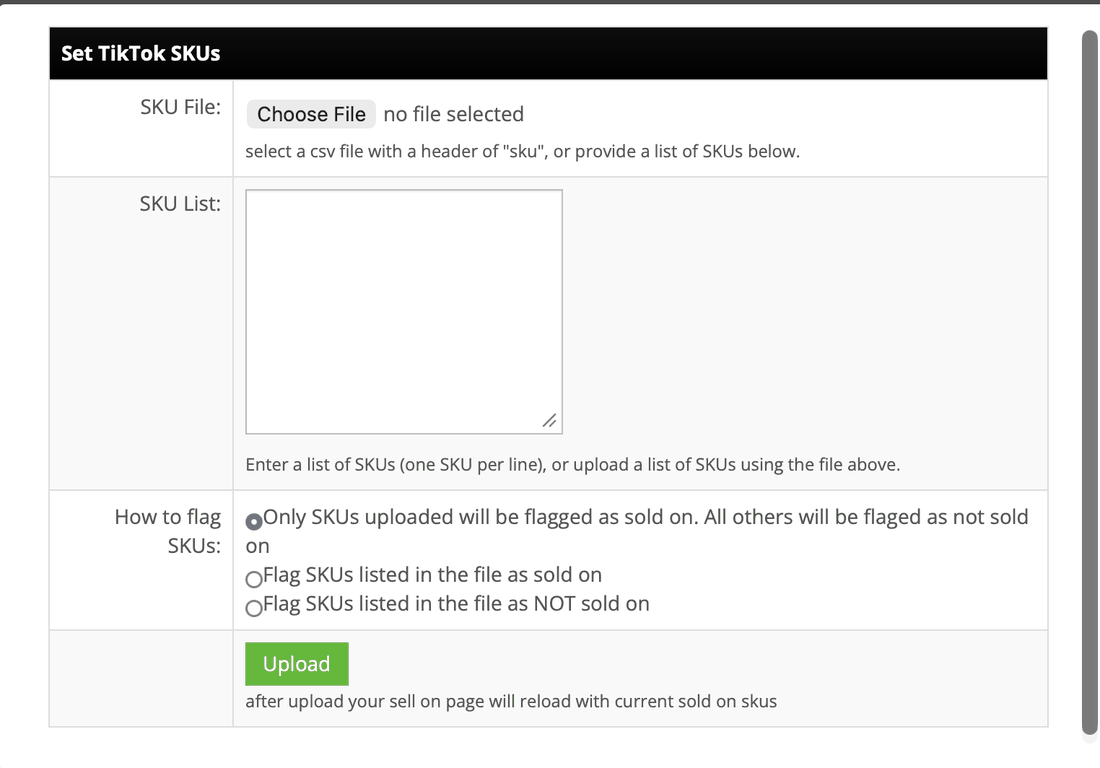Click the 'select a csv file with a header' hint
Screen dimensions: 1100x768
click(523, 151)
